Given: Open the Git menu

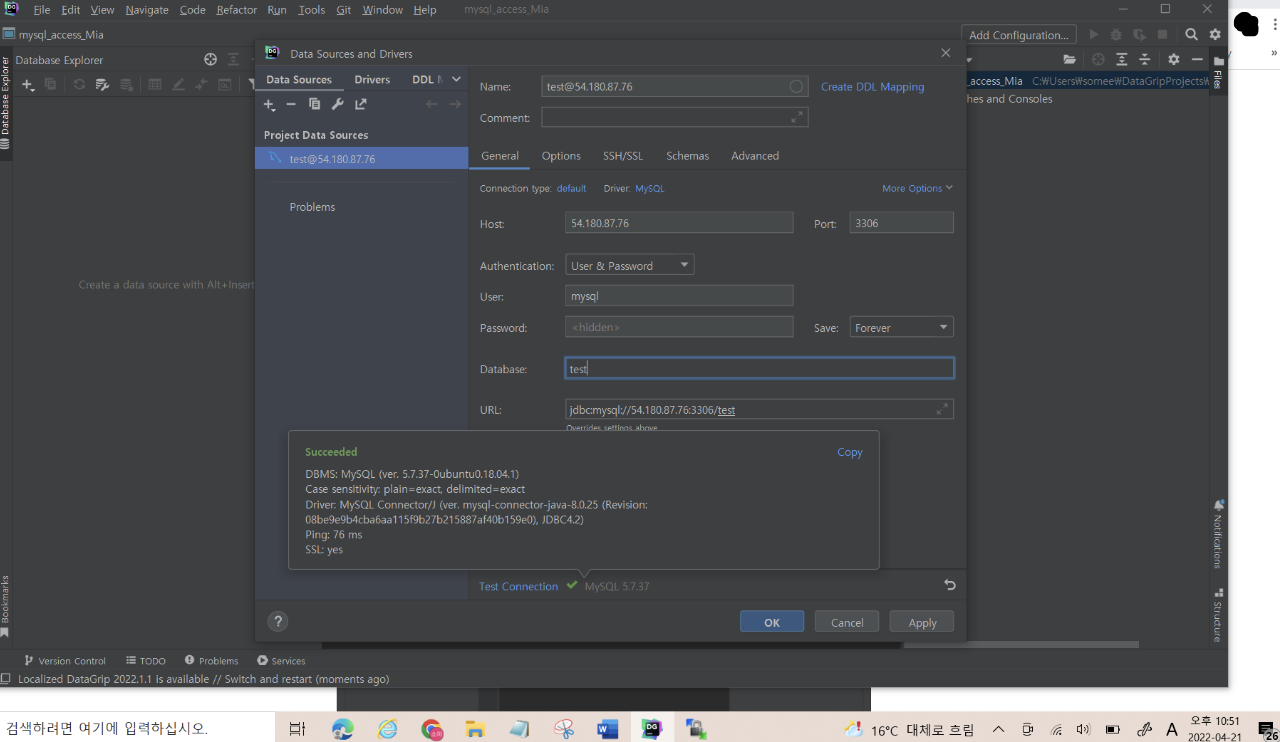Looking at the screenshot, I should pyautogui.click(x=343, y=10).
